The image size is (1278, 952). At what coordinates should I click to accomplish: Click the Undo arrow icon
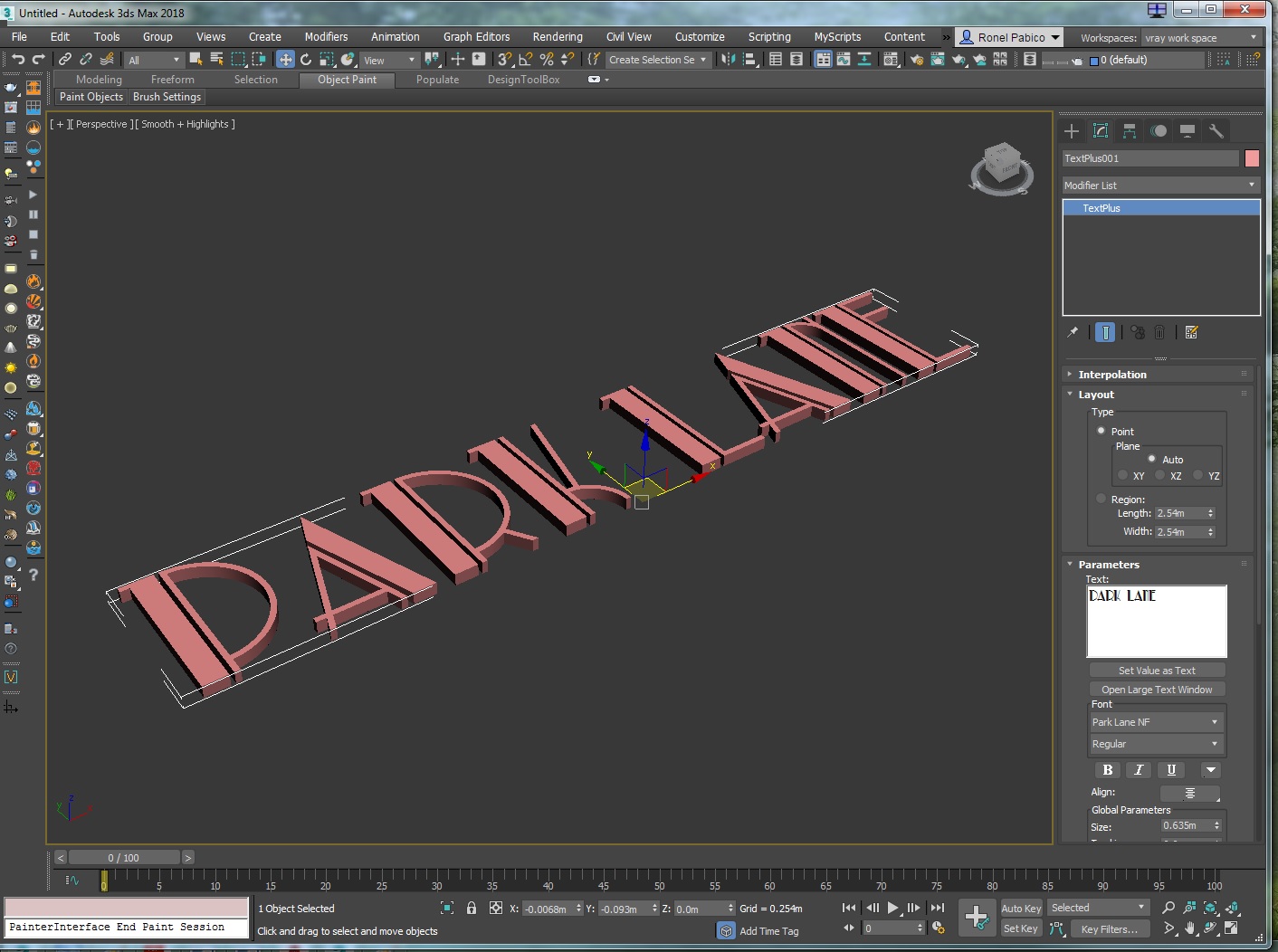pyautogui.click(x=18, y=60)
